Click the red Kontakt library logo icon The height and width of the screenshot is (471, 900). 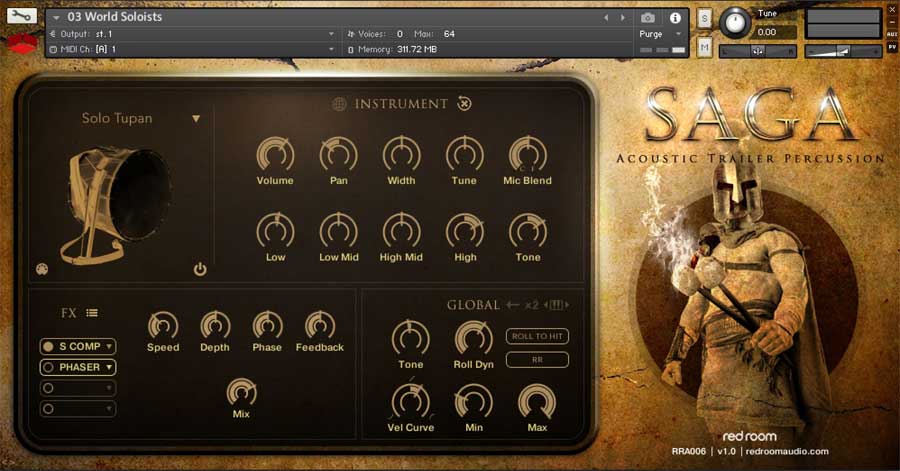pyautogui.click(x=22, y=42)
